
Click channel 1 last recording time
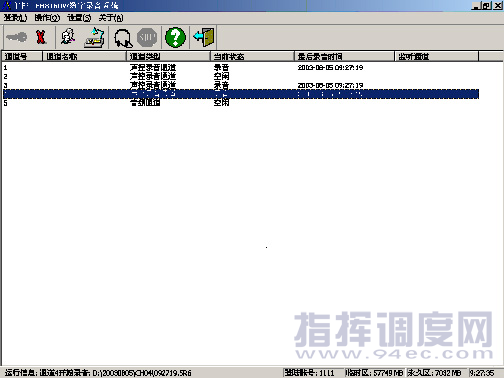(x=330, y=68)
